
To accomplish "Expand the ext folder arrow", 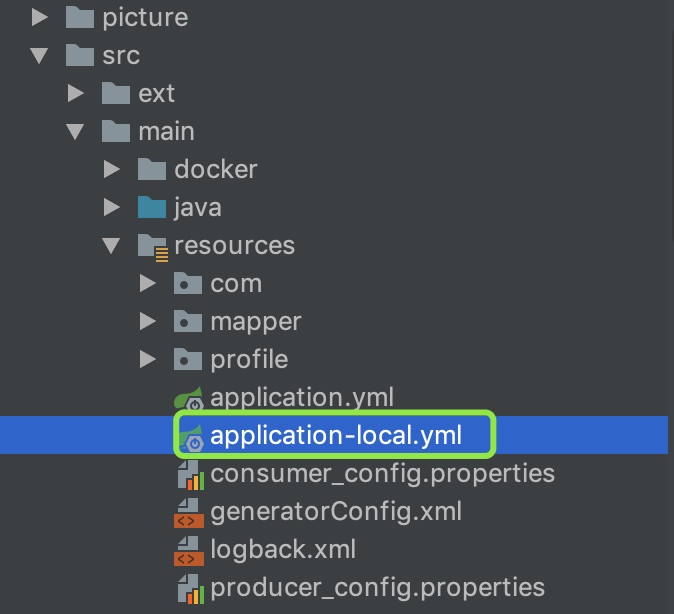I will pyautogui.click(x=76, y=93).
